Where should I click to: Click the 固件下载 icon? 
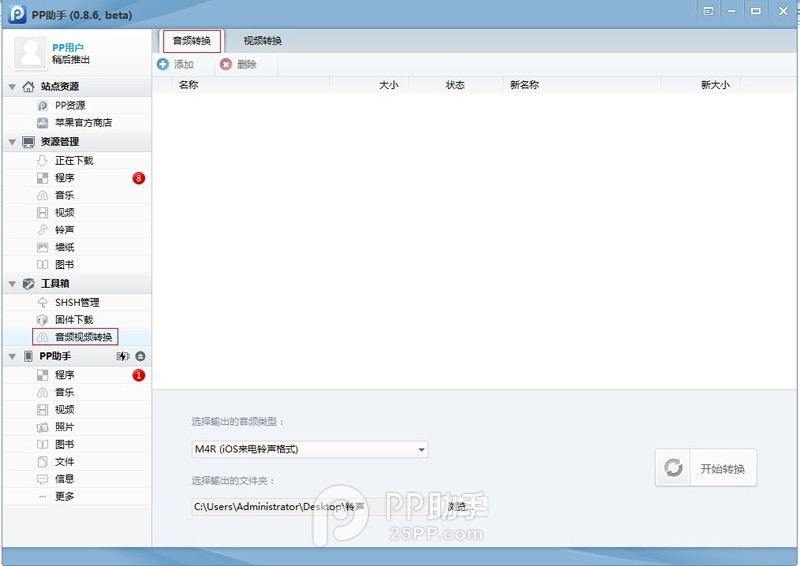(43, 320)
